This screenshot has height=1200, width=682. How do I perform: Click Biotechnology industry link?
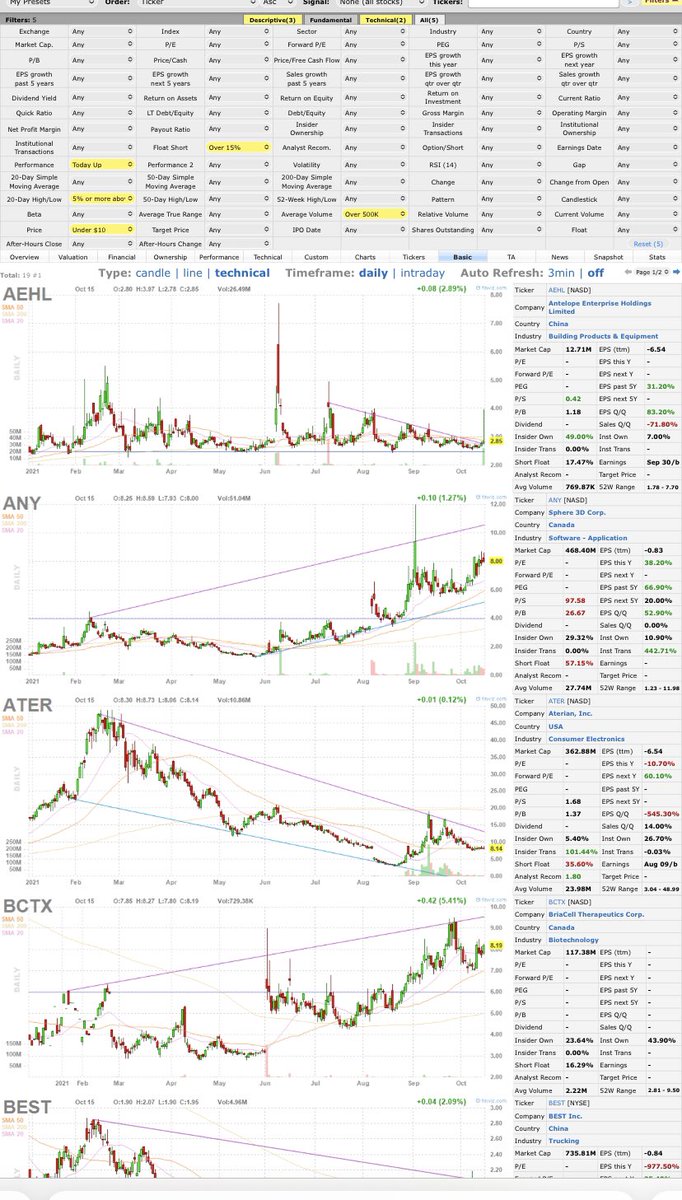[572, 940]
